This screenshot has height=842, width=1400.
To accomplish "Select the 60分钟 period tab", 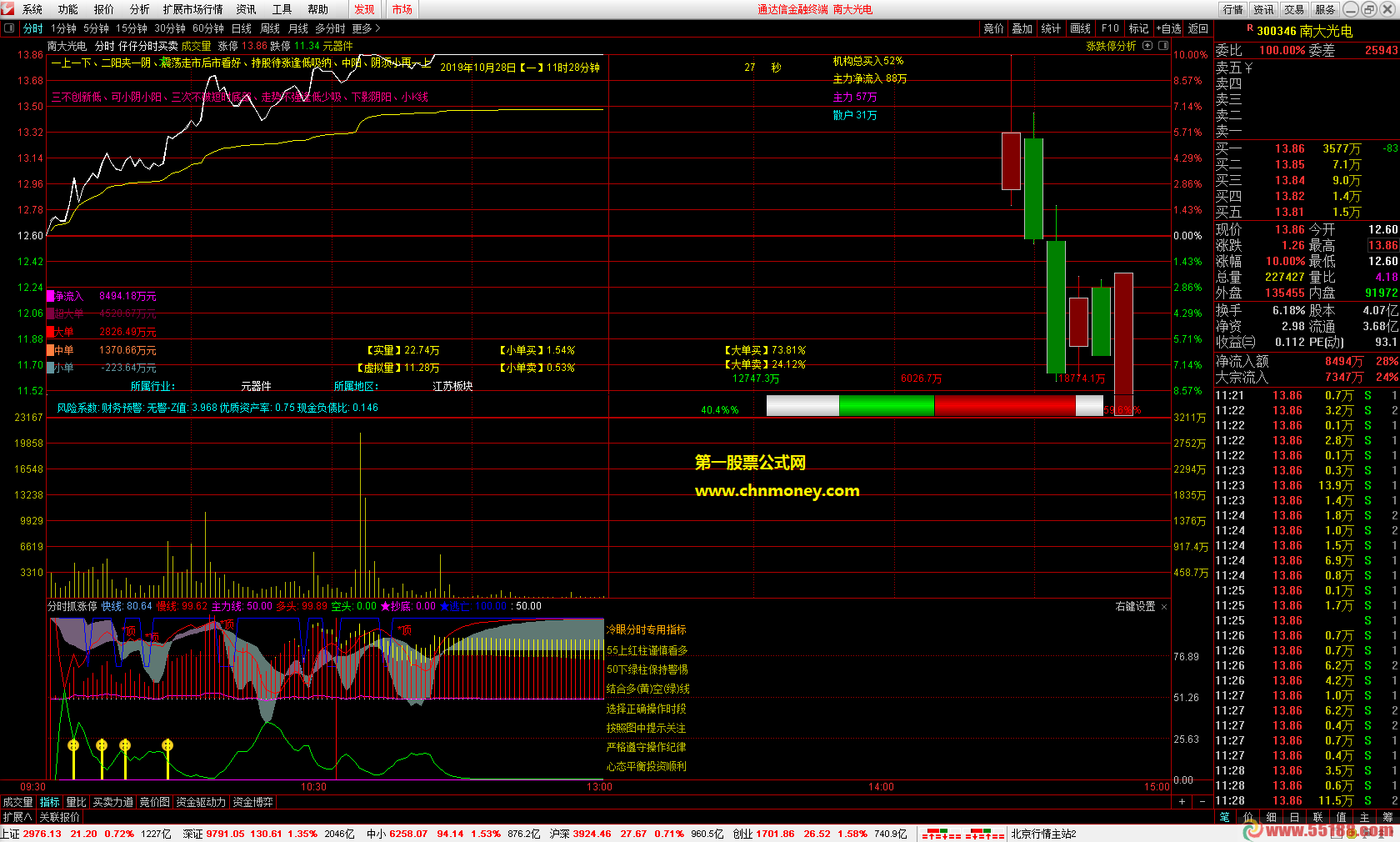I will click(x=208, y=28).
